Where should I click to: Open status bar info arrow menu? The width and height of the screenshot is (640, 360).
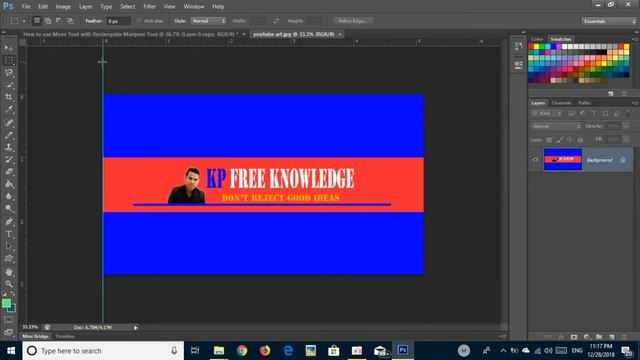(136, 327)
